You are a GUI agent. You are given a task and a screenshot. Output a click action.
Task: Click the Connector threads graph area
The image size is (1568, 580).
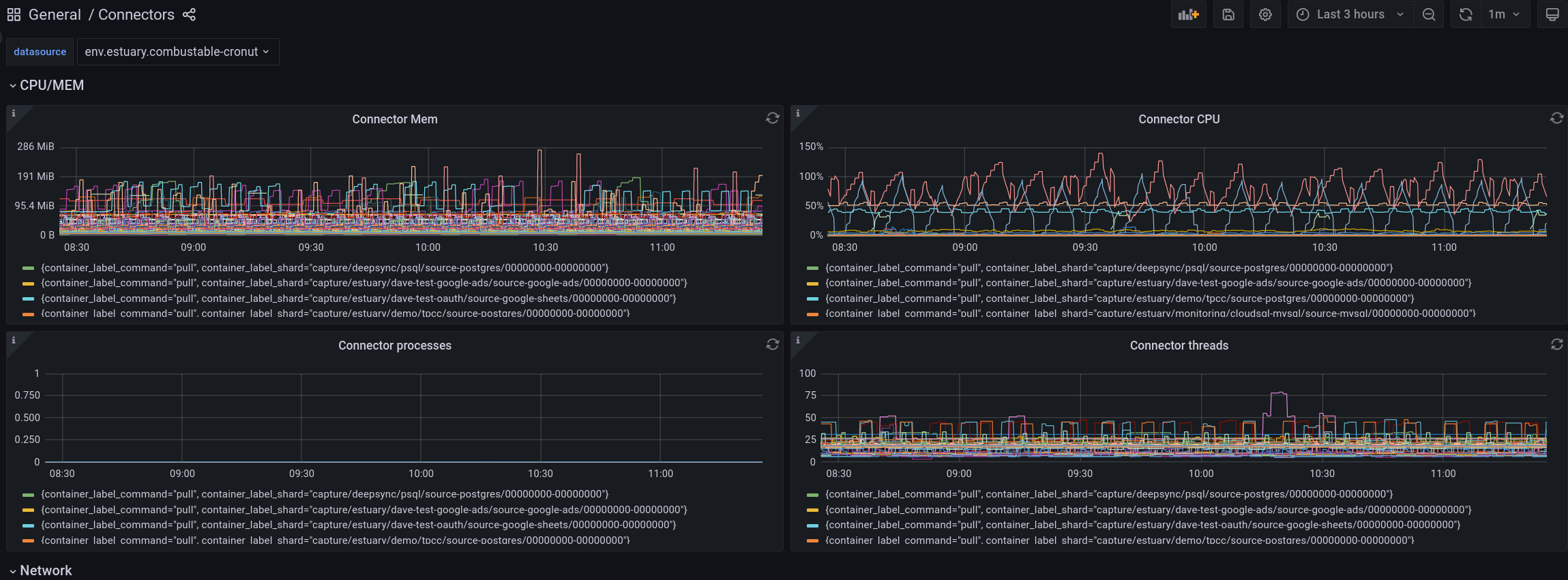tap(1183, 418)
